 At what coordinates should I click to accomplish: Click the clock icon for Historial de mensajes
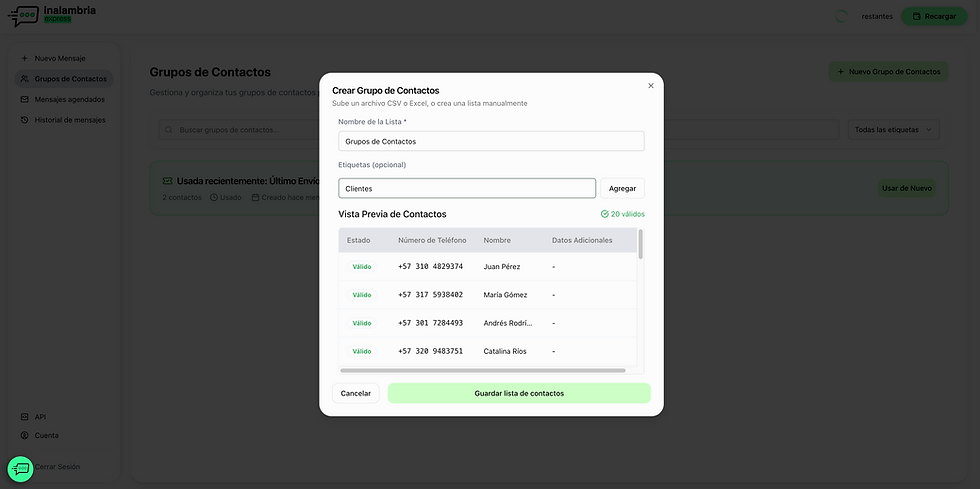25,120
